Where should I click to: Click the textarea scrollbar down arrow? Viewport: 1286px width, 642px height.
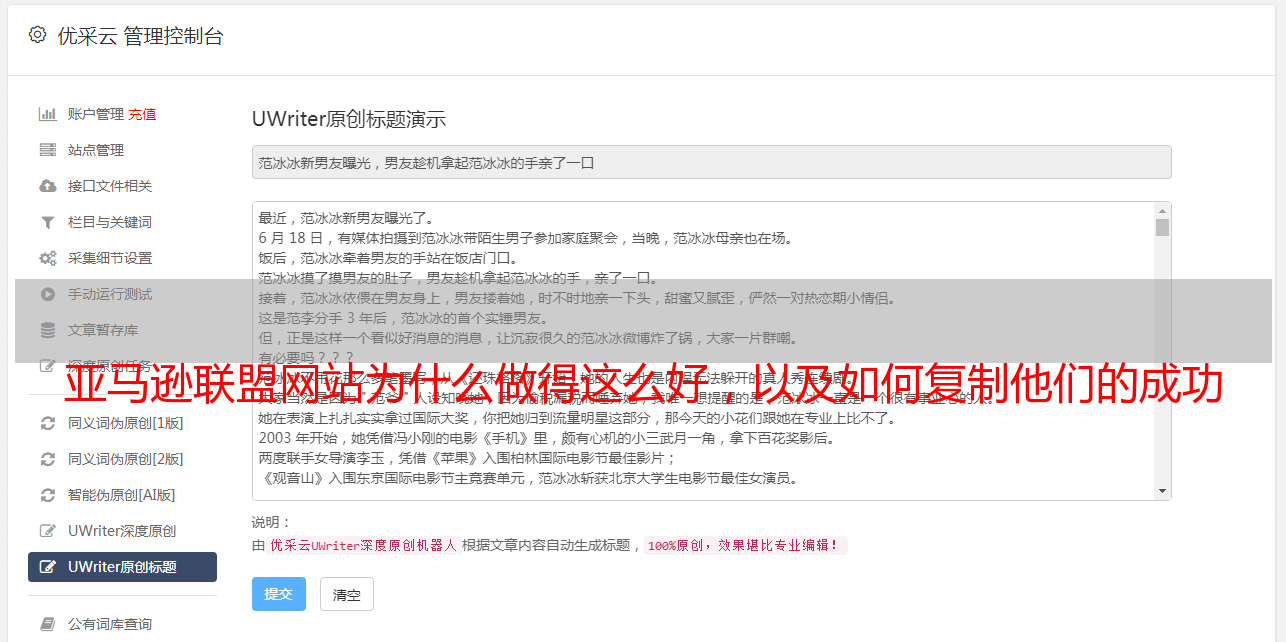1162,491
